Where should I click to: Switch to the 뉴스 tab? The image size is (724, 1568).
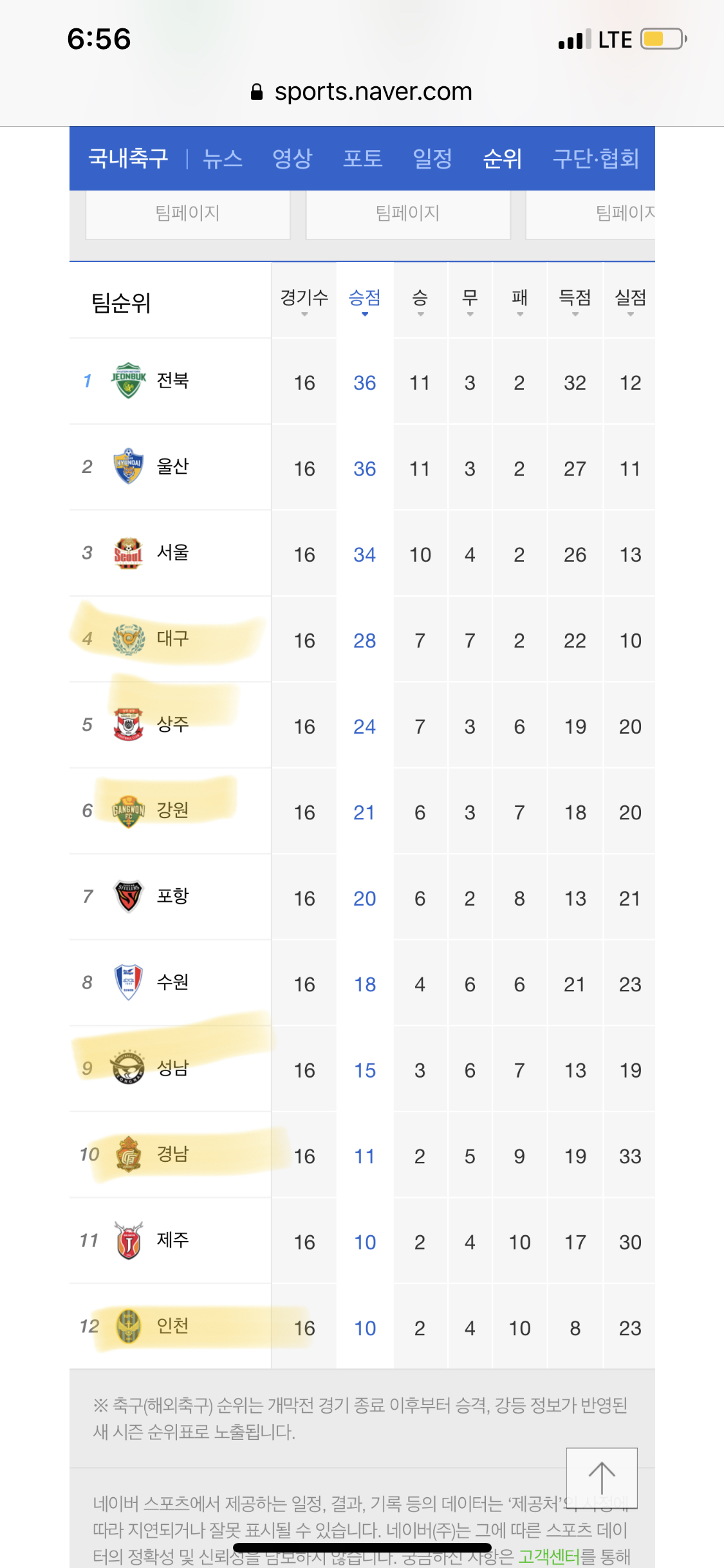coord(222,158)
